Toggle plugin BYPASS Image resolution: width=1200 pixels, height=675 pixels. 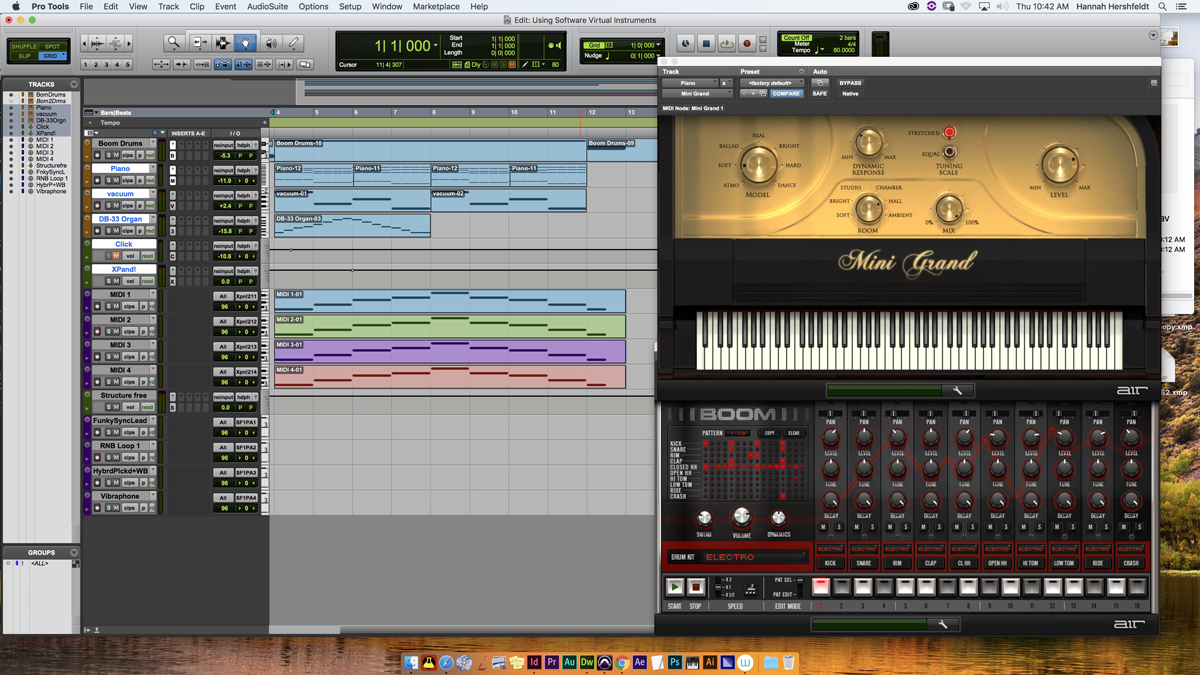point(850,83)
